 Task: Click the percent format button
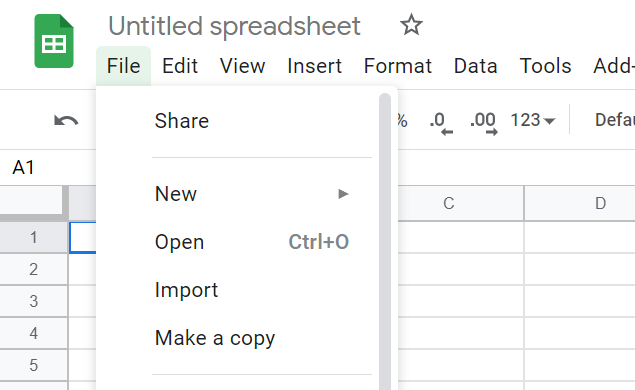click(402, 120)
